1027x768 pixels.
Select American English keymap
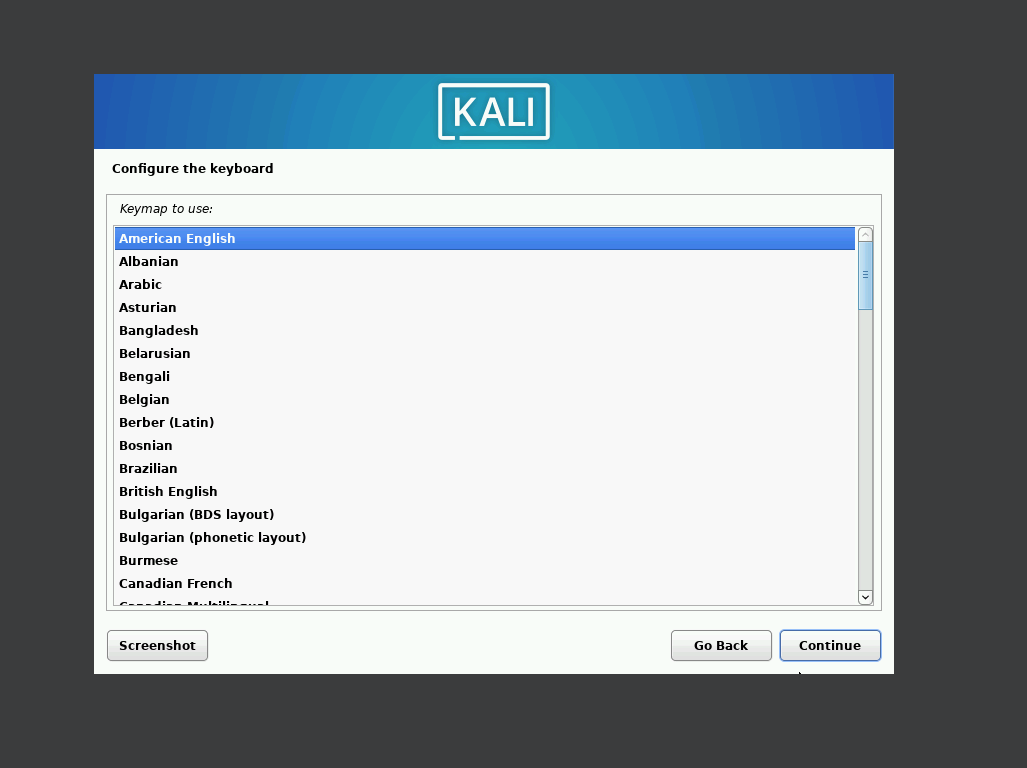tap(485, 238)
